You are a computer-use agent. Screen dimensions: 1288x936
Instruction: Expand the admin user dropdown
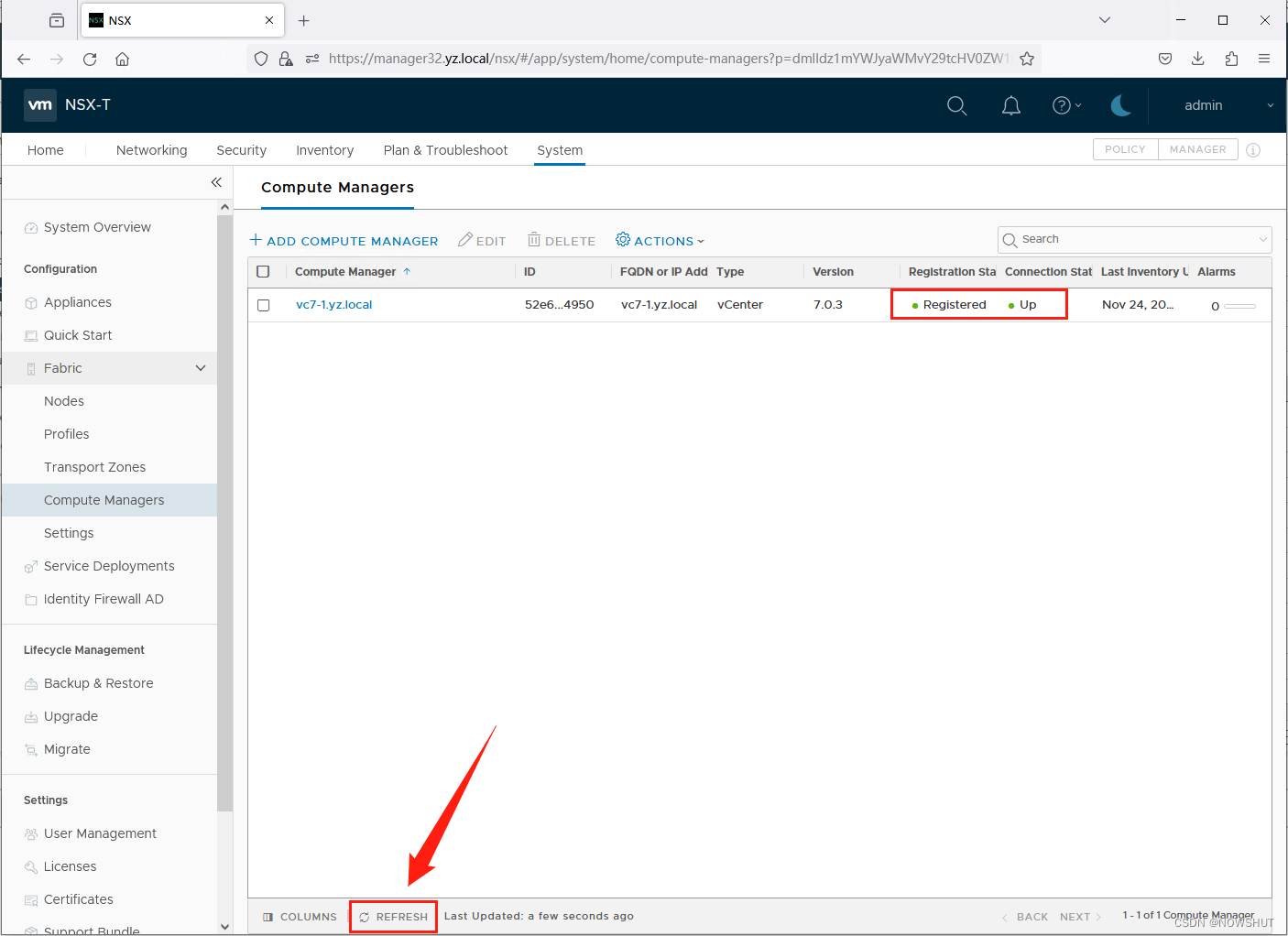(1228, 105)
